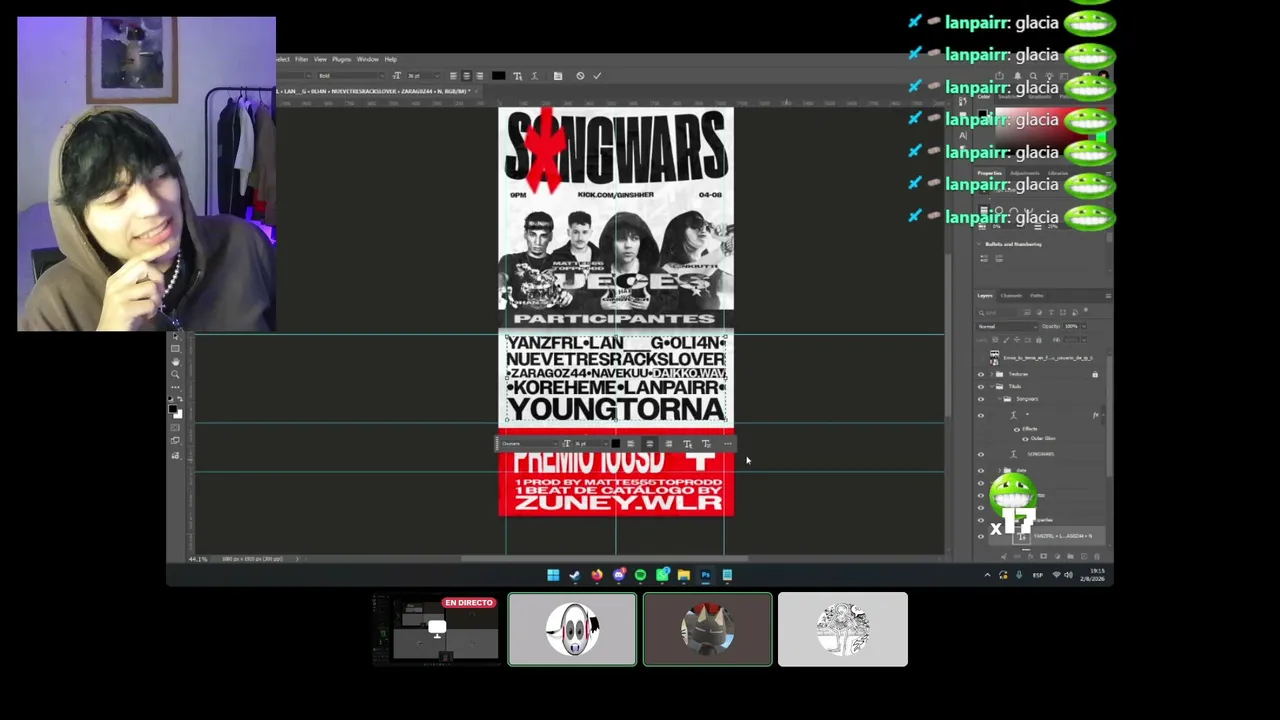
Task: Open the layer Opacity dropdown arrow
Action: (1084, 327)
